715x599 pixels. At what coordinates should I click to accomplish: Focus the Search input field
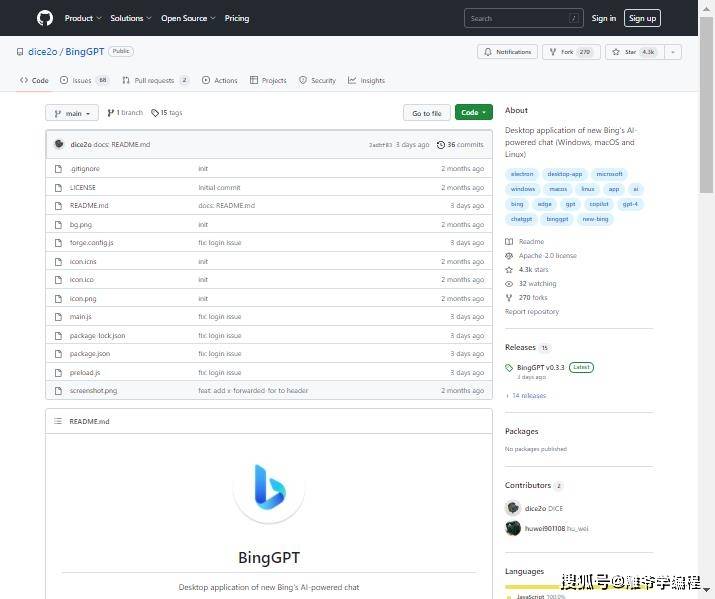[523, 18]
